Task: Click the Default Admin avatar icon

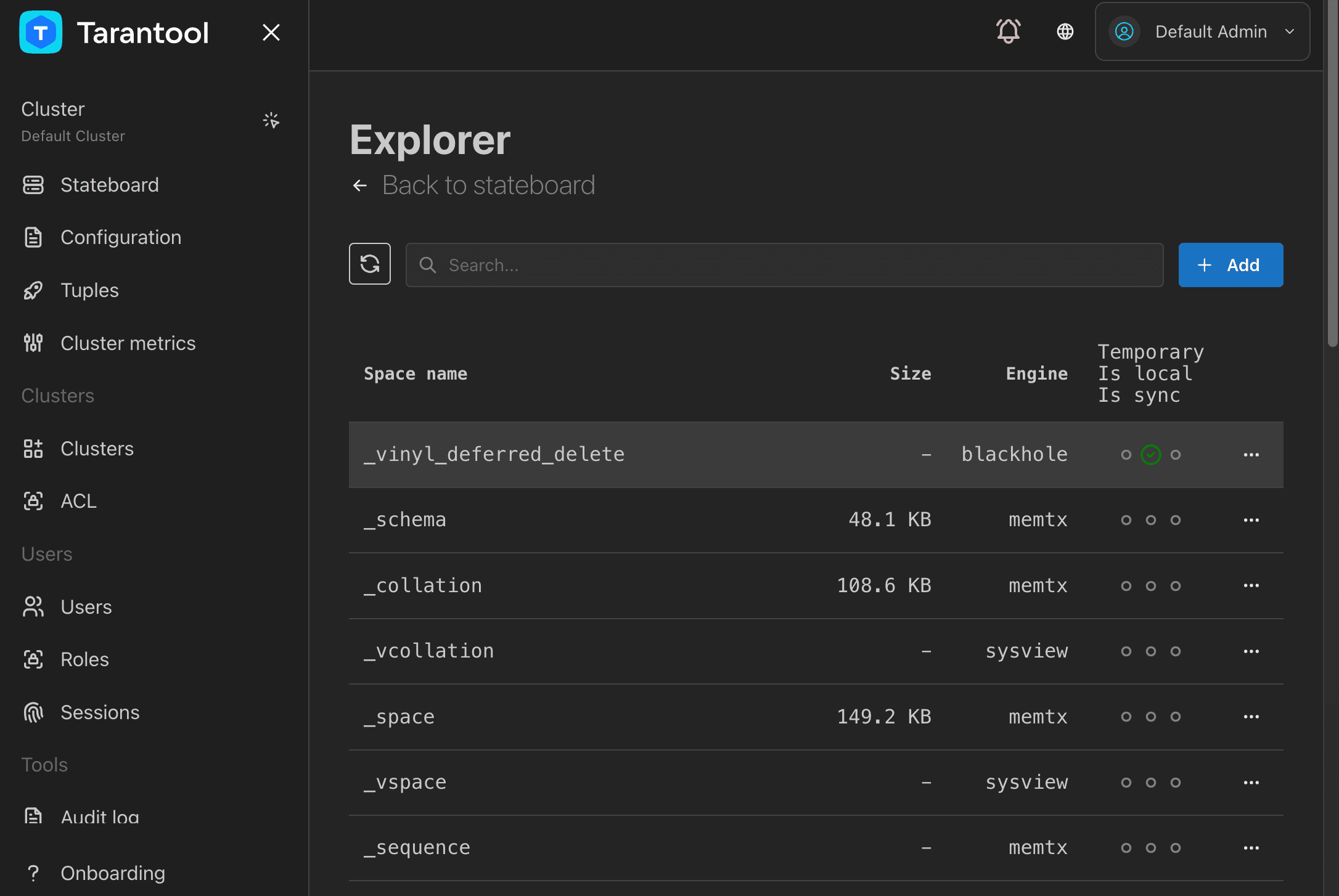Action: (1124, 31)
